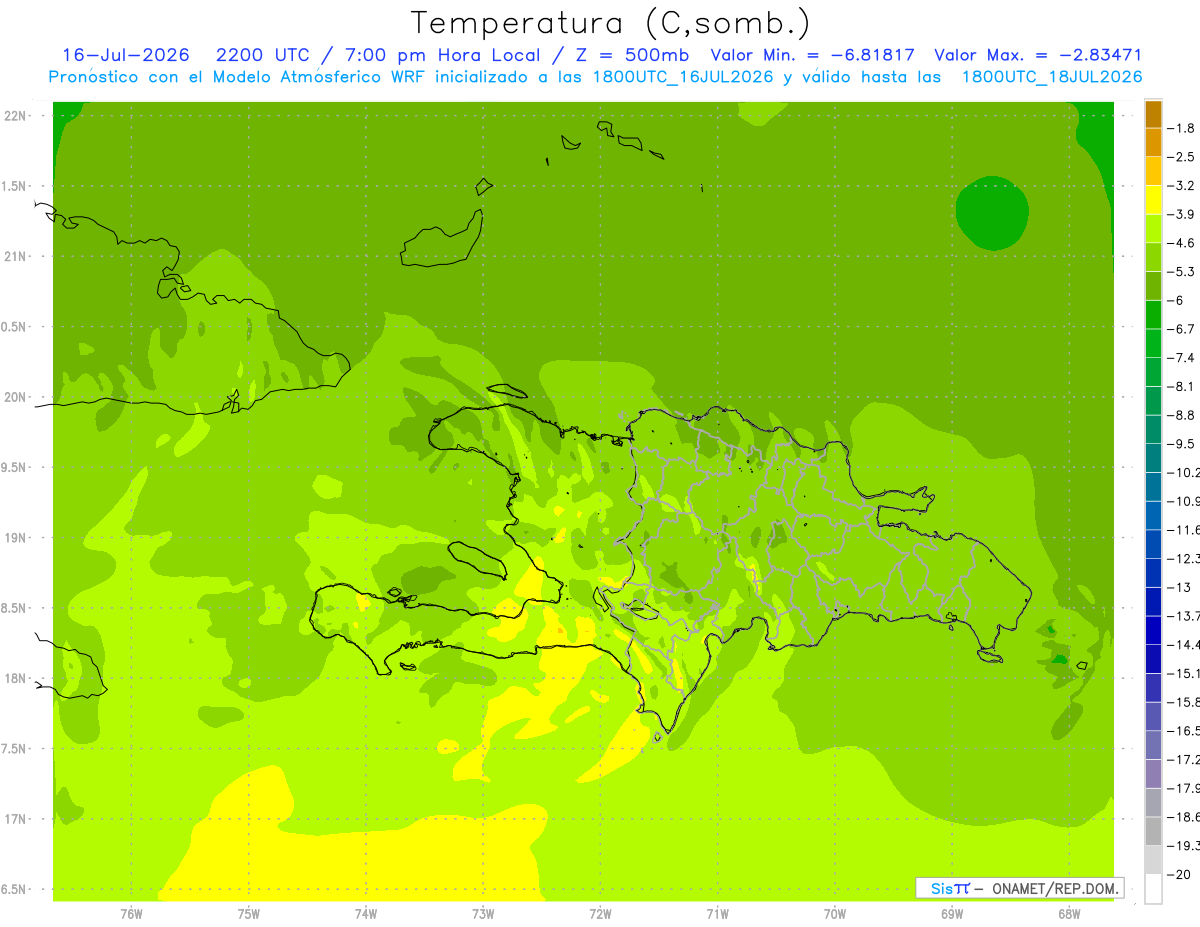Click the title 'Temperatura (C,somb.)'

pyautogui.click(x=611, y=23)
